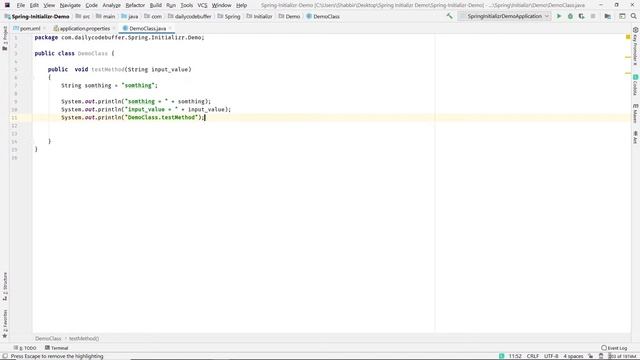Open the Ant side panel
Screen dimensions: 640x360
pyautogui.click(x=635, y=137)
